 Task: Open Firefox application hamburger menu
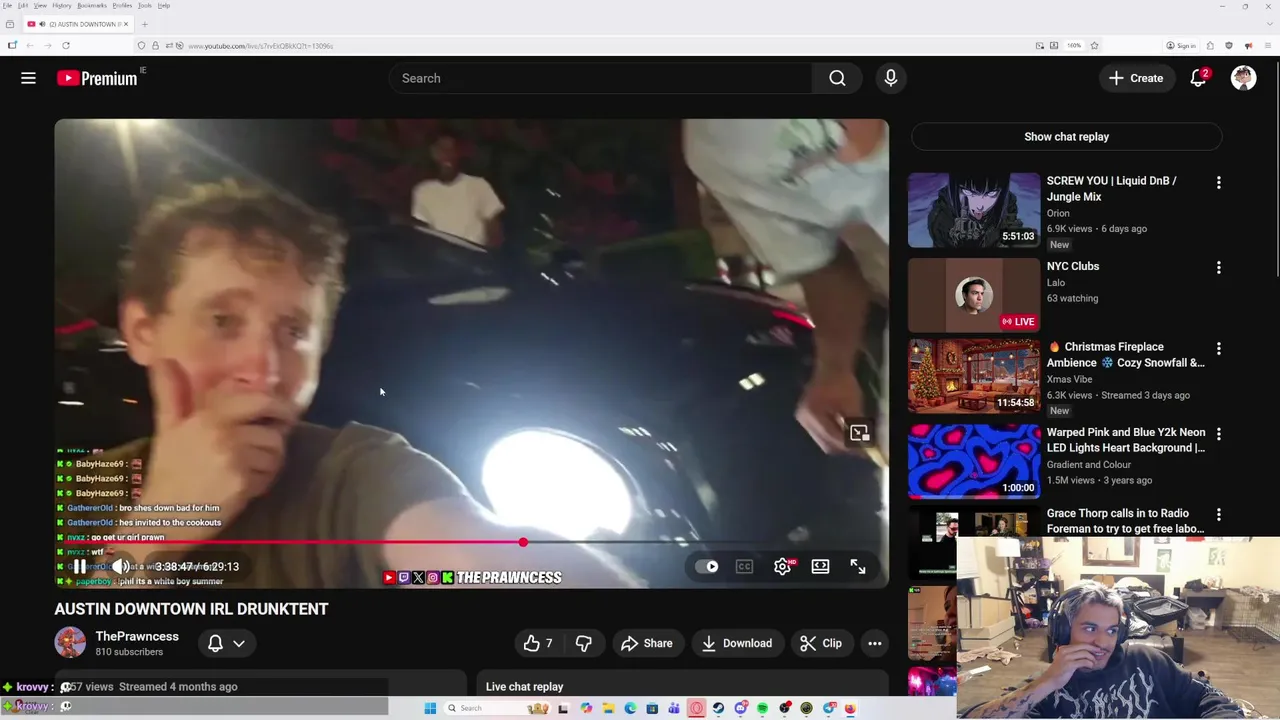[x=1268, y=45]
